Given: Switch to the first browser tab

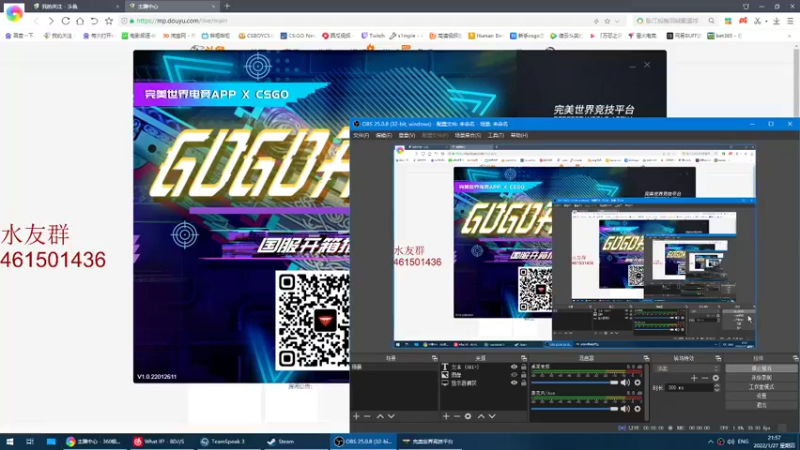Looking at the screenshot, I should [75, 6].
